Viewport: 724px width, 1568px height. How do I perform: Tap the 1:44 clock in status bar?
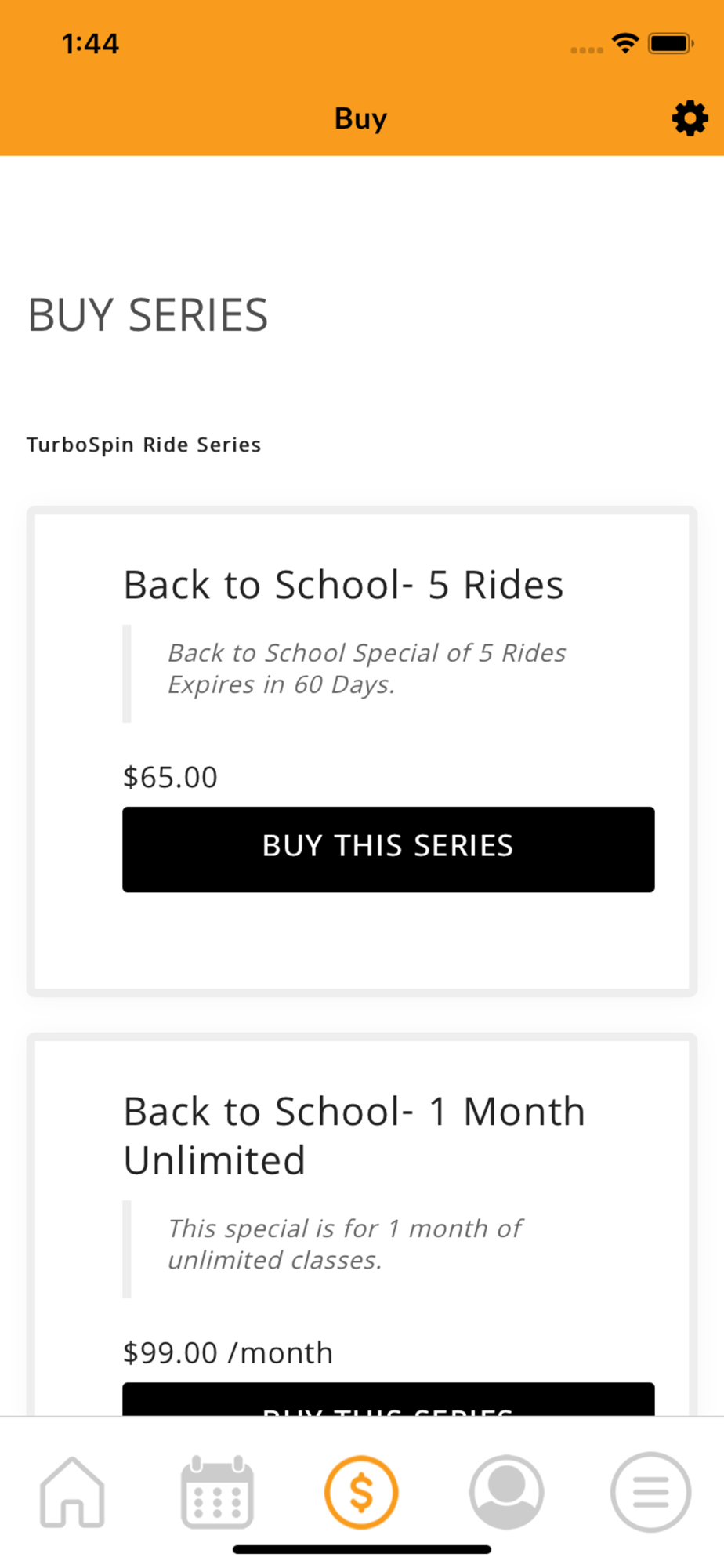click(x=91, y=44)
